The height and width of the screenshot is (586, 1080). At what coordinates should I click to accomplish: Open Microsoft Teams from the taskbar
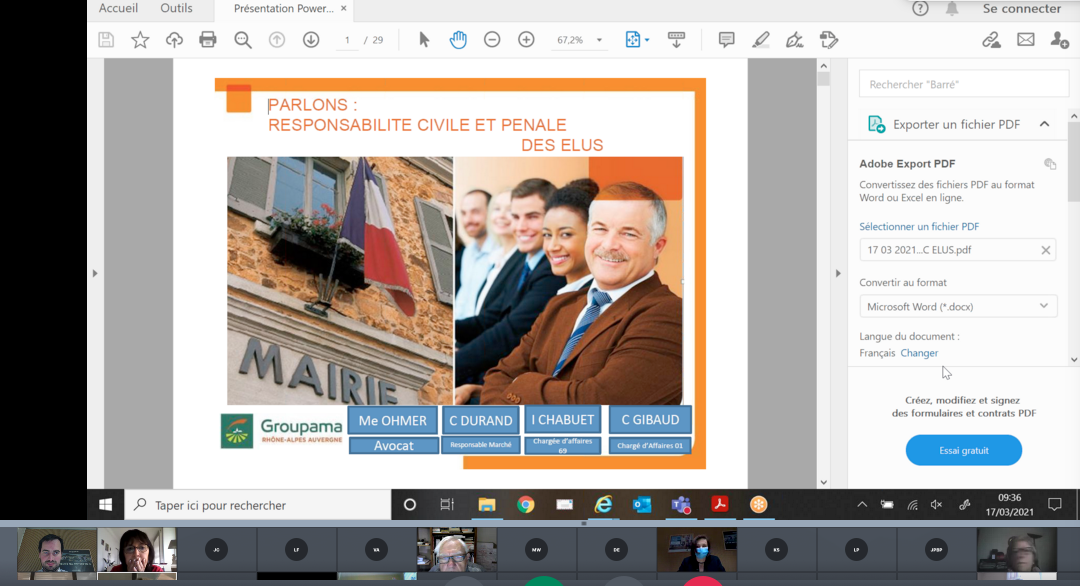681,505
